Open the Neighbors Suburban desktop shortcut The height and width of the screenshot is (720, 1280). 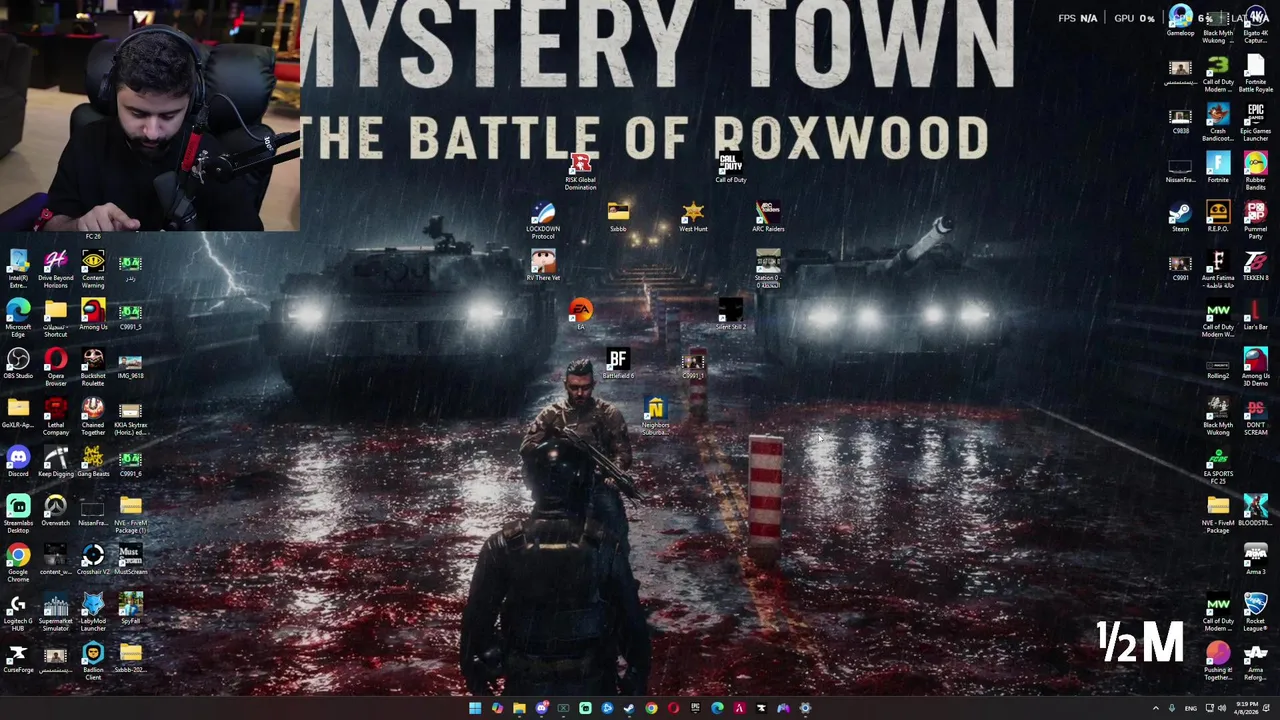(655, 417)
